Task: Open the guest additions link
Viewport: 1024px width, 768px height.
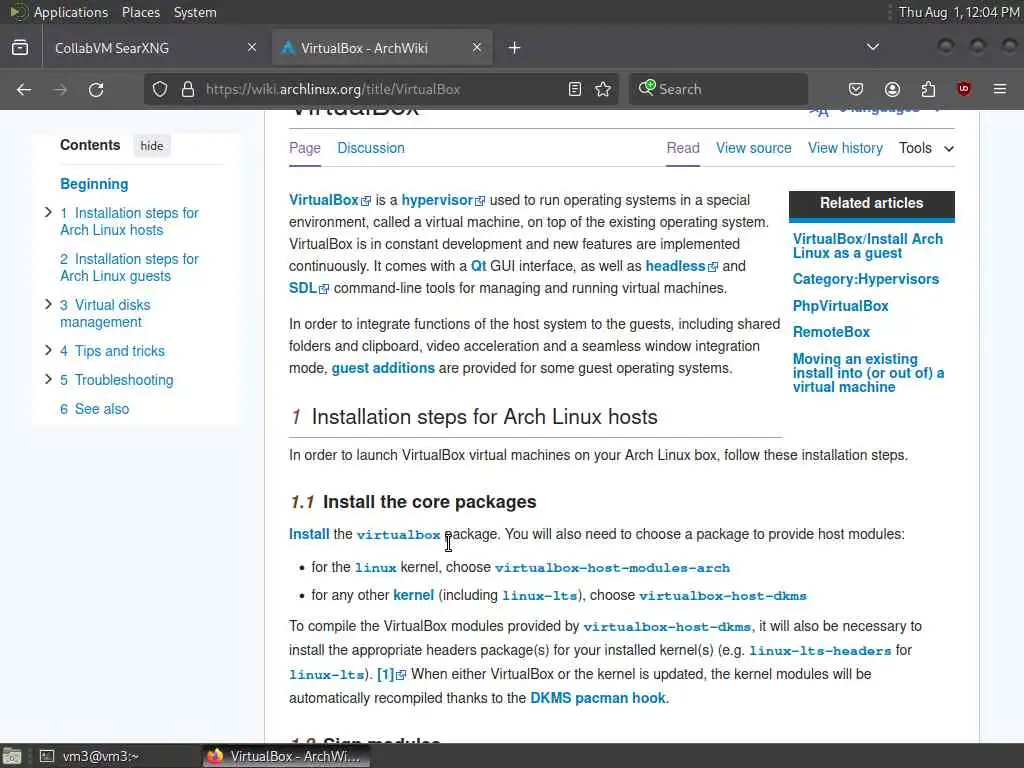Action: pyautogui.click(x=383, y=368)
